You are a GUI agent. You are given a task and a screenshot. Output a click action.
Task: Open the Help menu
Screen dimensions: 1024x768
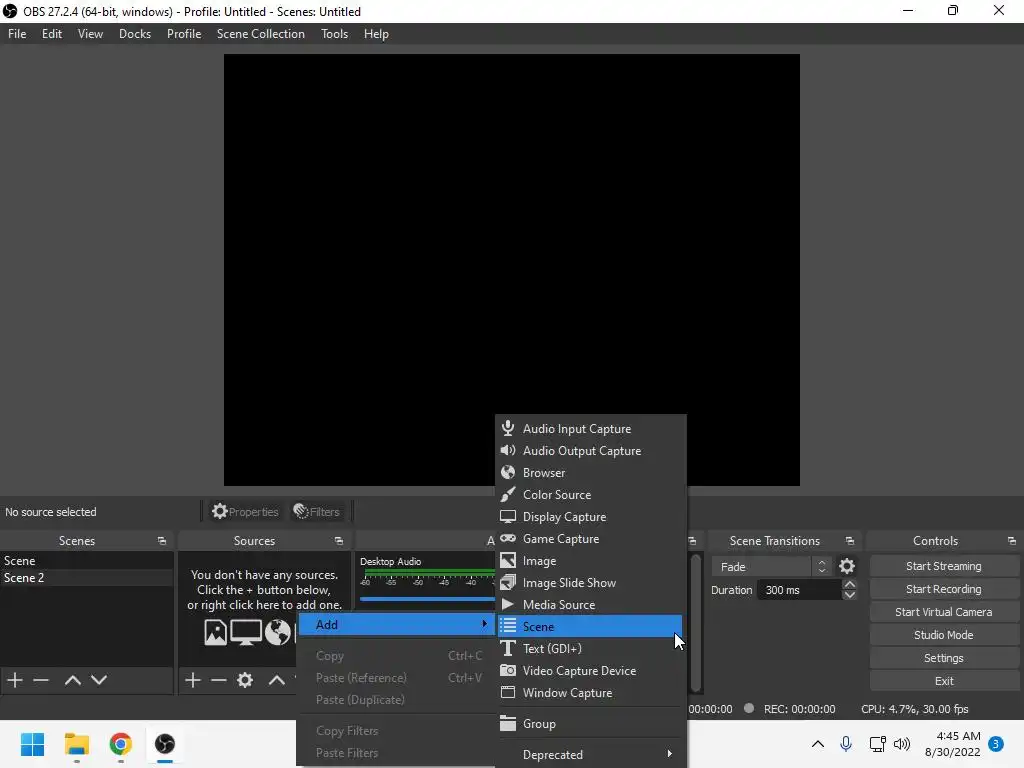point(376,34)
